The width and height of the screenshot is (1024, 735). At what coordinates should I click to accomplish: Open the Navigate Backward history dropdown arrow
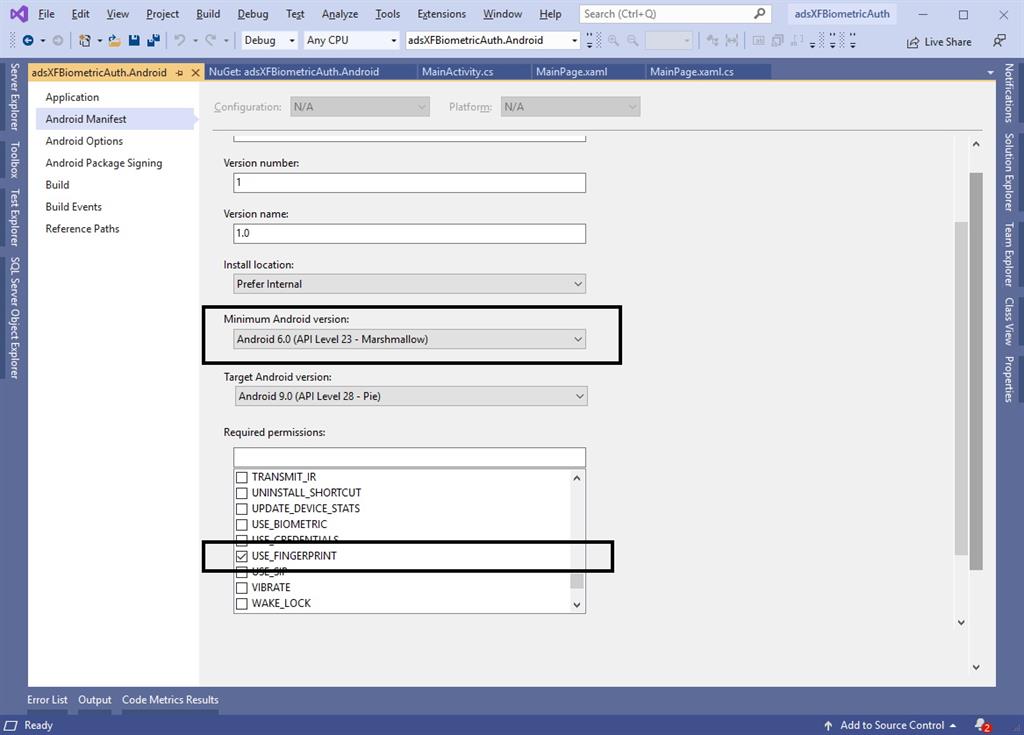click(x=43, y=41)
